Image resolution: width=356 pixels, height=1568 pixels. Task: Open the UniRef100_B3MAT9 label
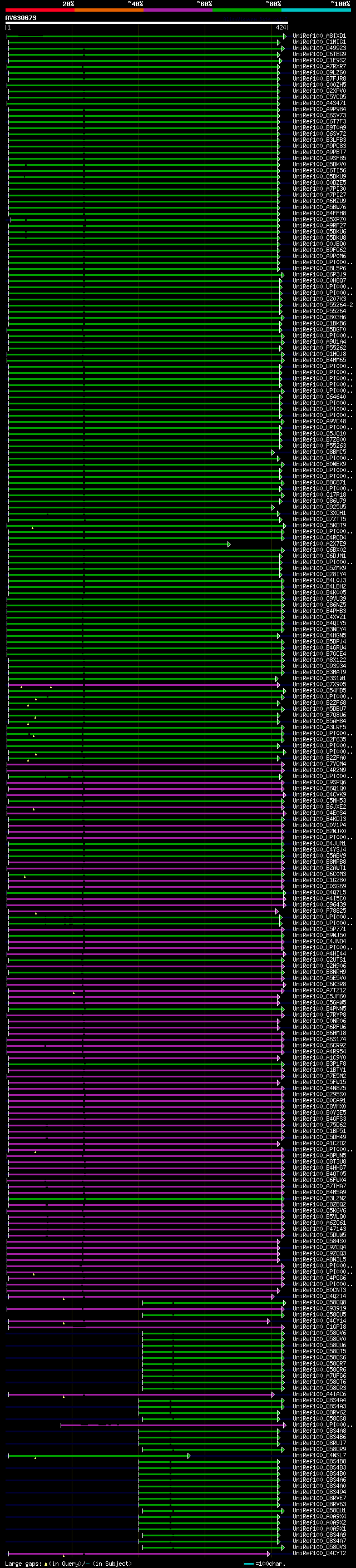click(x=319, y=672)
